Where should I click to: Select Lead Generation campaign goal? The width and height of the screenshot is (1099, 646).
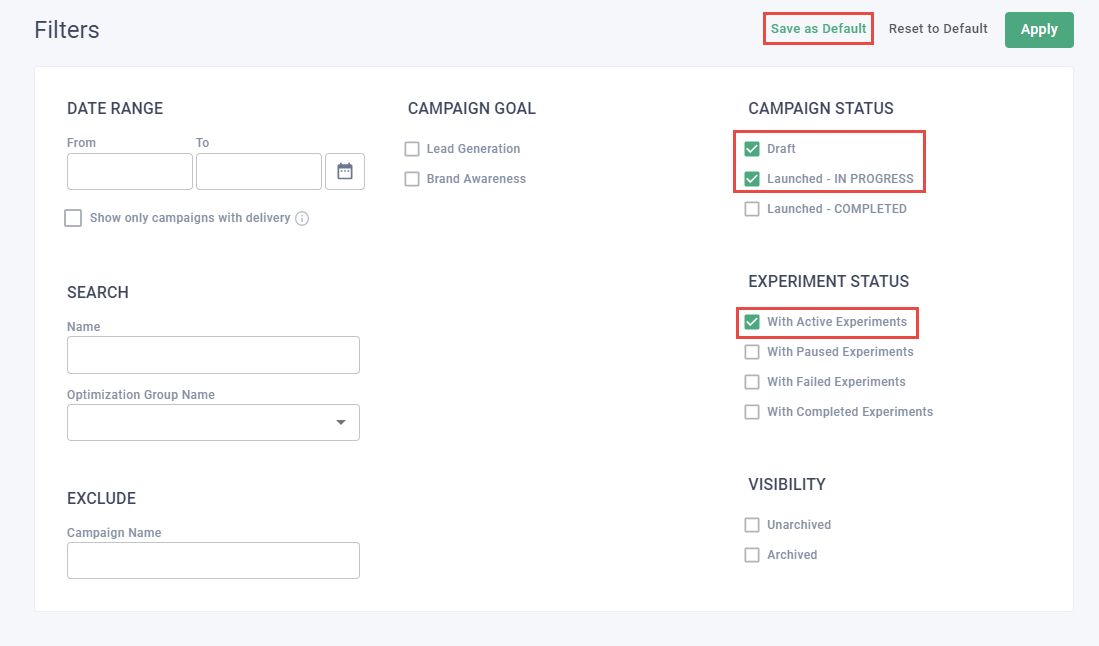(412, 149)
